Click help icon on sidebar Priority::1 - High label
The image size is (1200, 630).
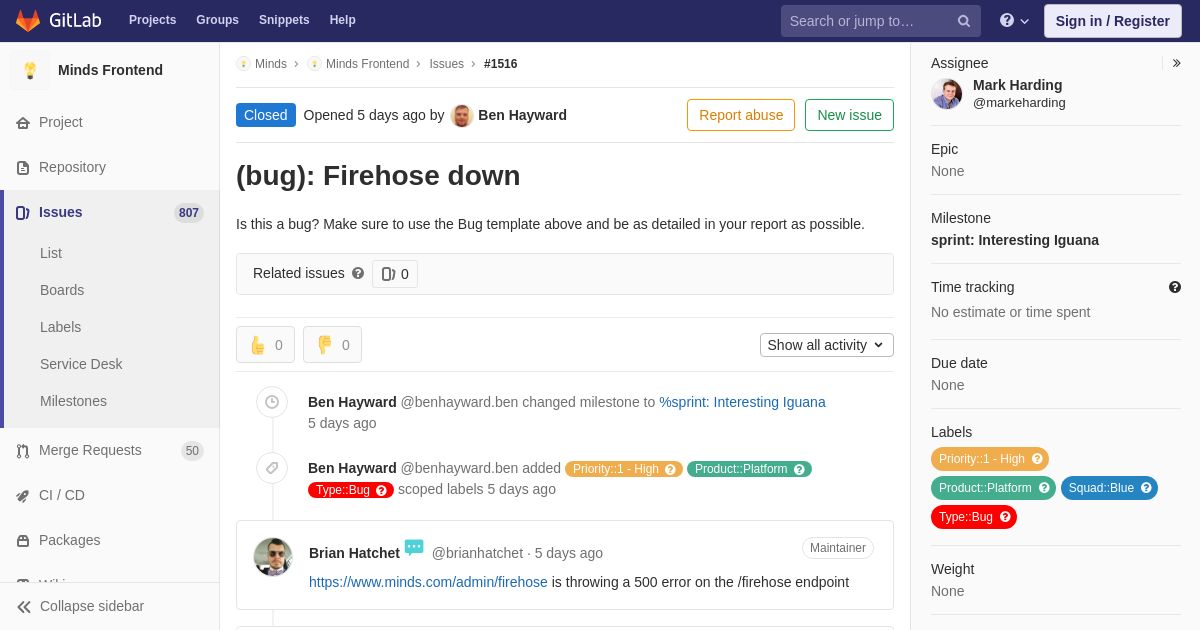click(1037, 459)
